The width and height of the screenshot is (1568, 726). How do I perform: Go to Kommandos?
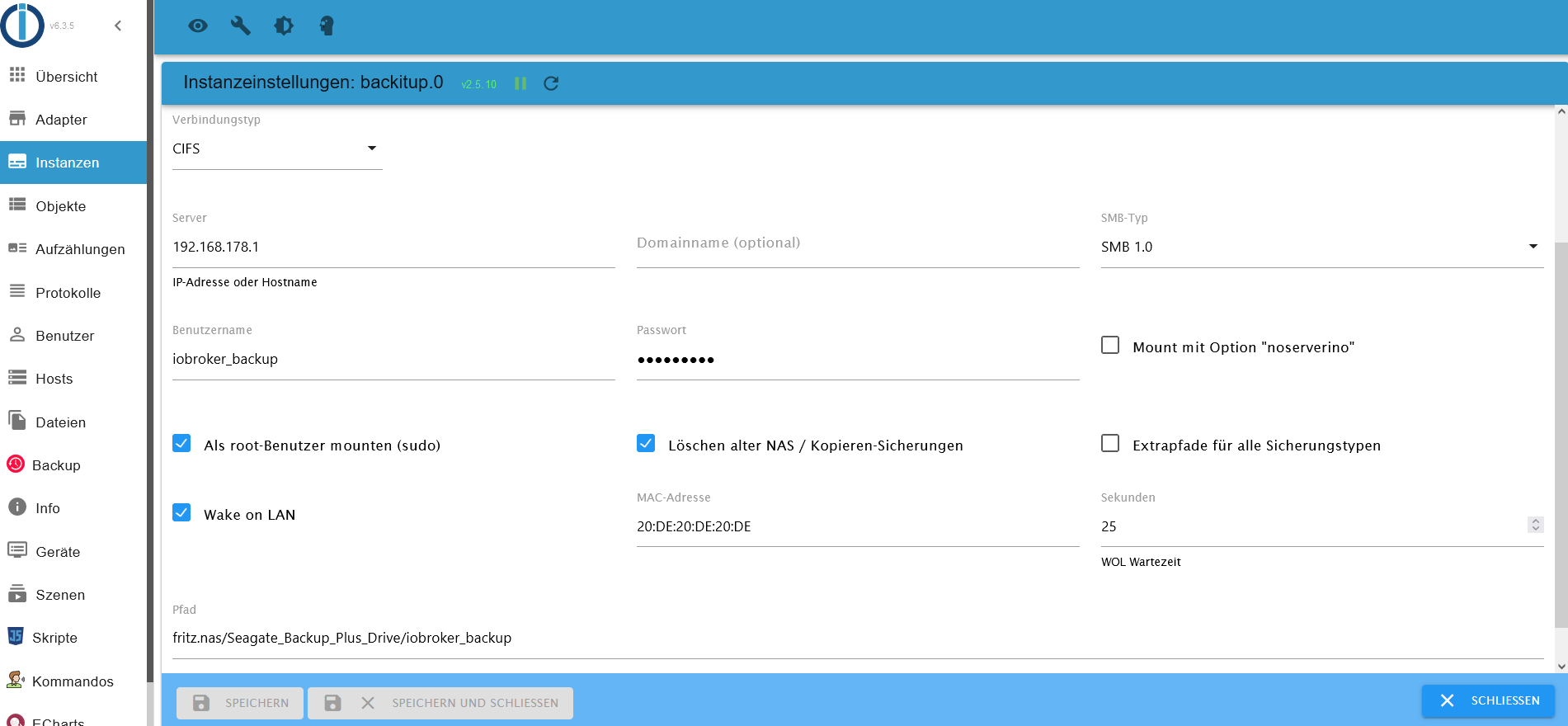[73, 681]
